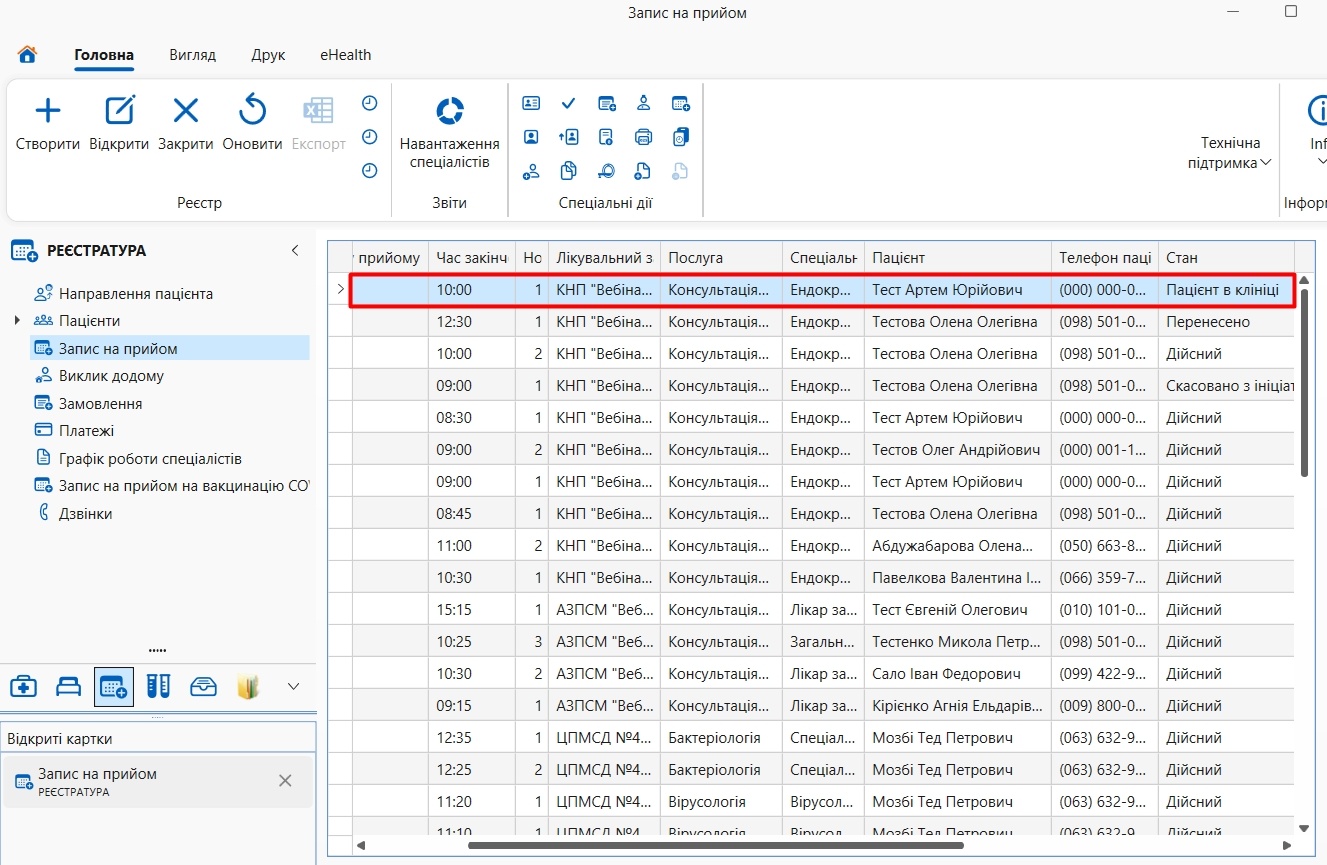Click the Скасовано з ініціат status cell
The width and height of the screenshot is (1327, 865).
[1226, 386]
